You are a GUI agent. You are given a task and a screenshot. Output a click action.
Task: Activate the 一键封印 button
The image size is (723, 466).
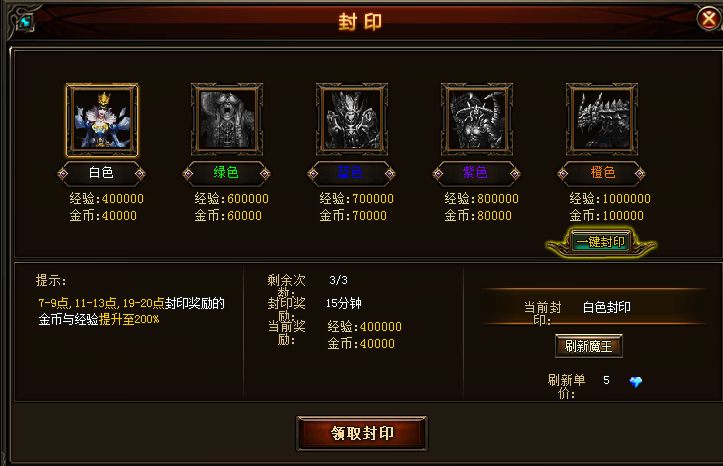(601, 242)
